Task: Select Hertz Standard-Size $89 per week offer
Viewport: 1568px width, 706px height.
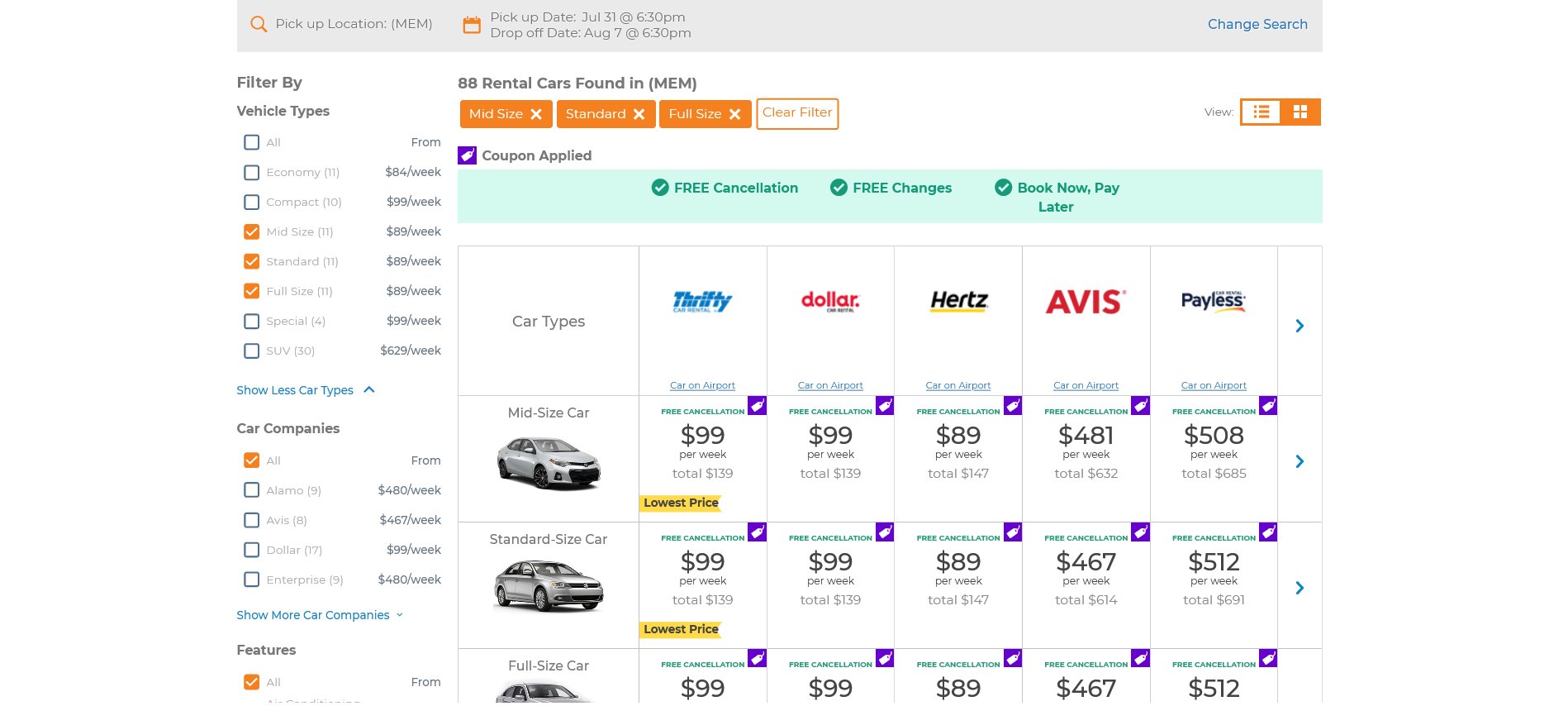Action: coord(958,585)
